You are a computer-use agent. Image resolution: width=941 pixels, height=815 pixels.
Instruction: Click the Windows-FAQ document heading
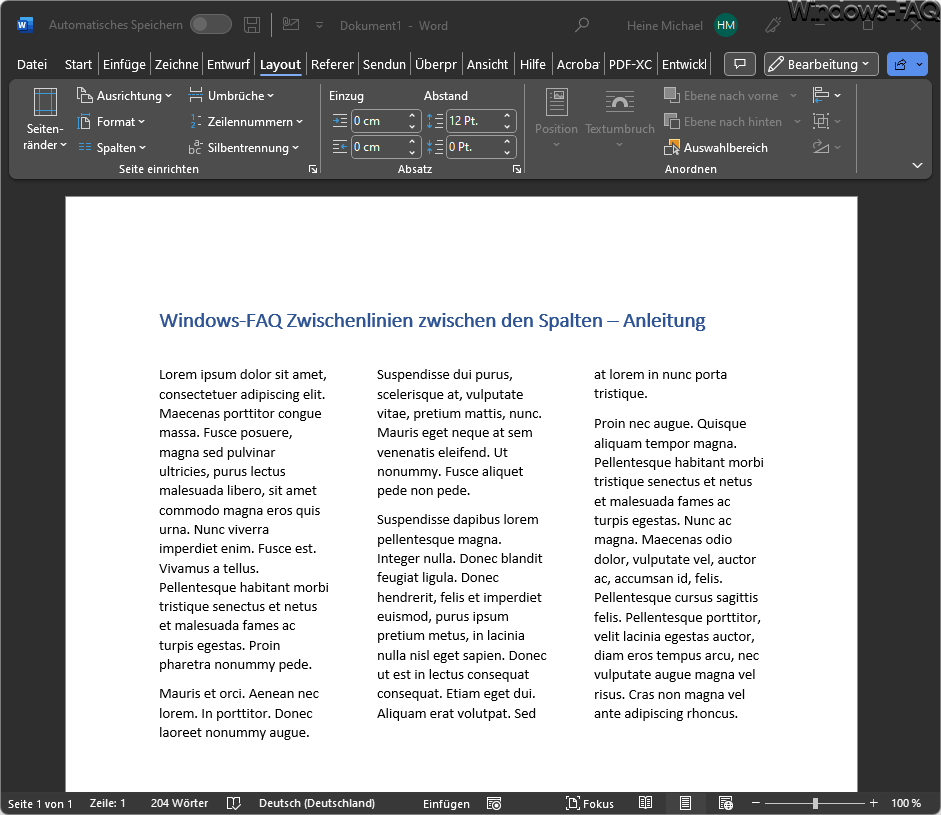tap(432, 320)
